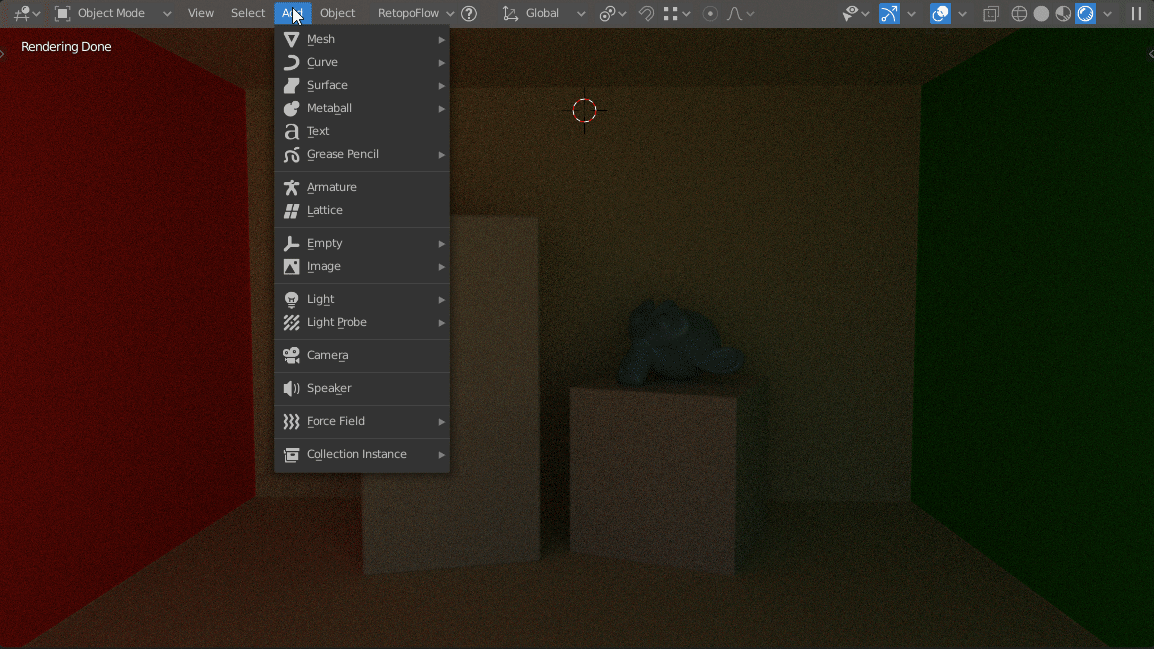Open the Object menu
The width and height of the screenshot is (1154, 649).
pyautogui.click(x=337, y=13)
